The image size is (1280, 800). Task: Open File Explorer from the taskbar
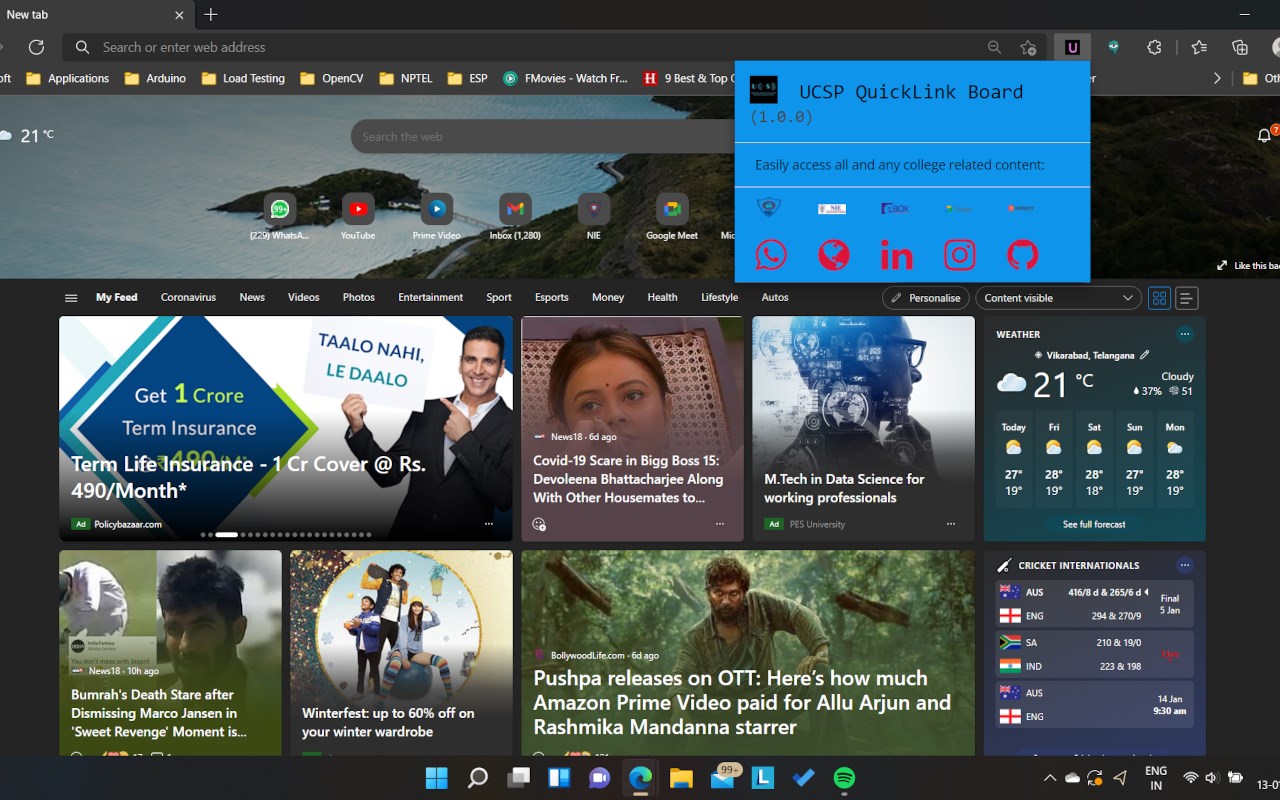click(681, 778)
